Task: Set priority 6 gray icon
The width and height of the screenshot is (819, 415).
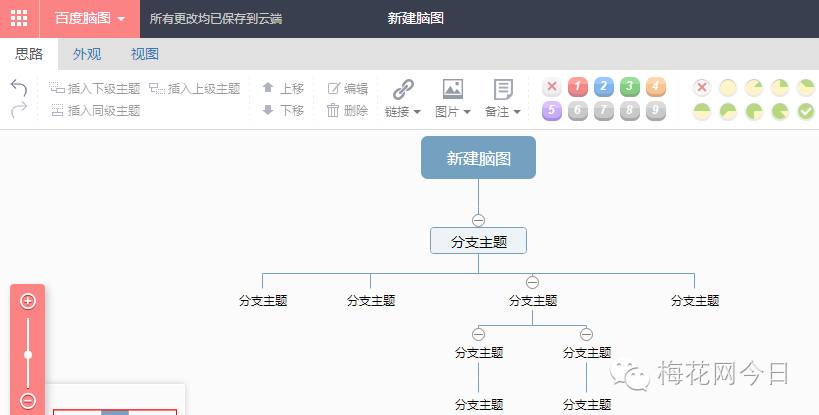Action: [578, 111]
